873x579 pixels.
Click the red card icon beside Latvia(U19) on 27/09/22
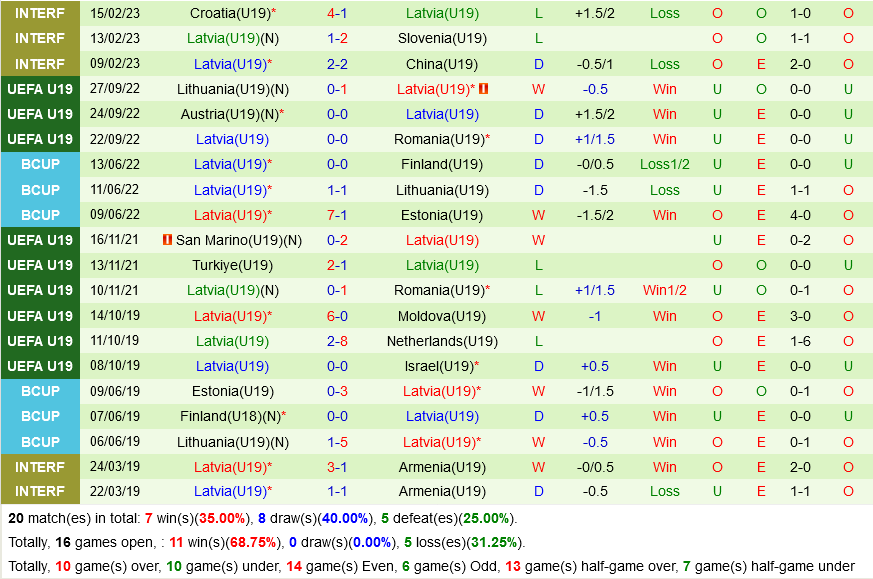click(483, 89)
